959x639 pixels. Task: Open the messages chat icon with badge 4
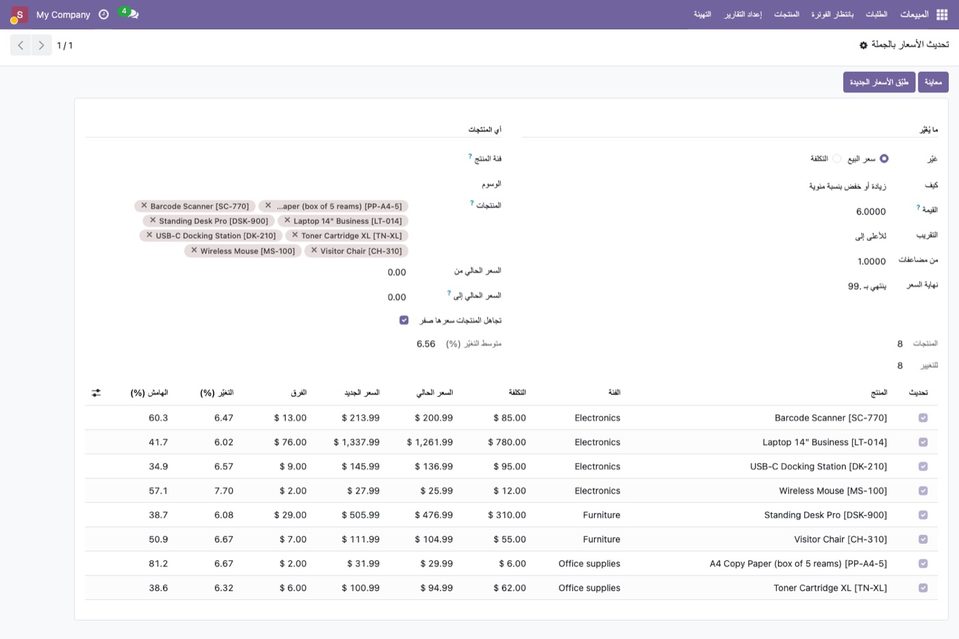(x=130, y=13)
